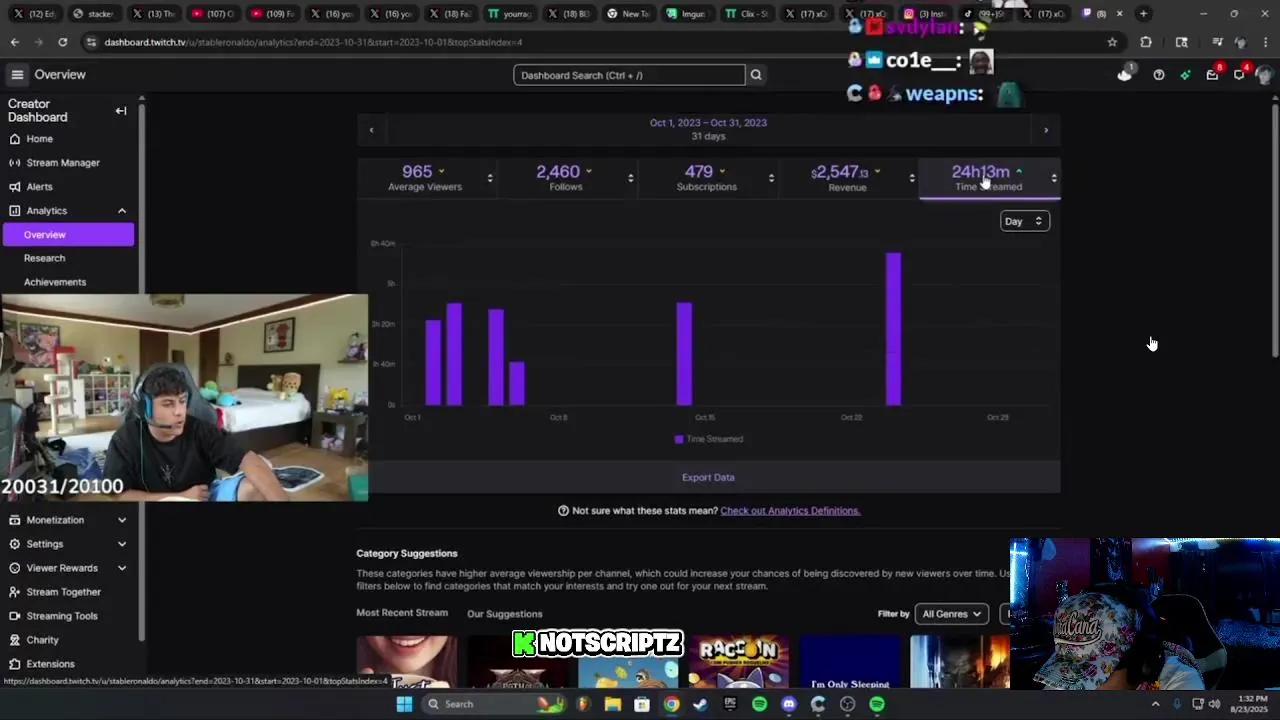
Task: Click the tallest chart bar near Oct 22
Action: click(x=893, y=329)
